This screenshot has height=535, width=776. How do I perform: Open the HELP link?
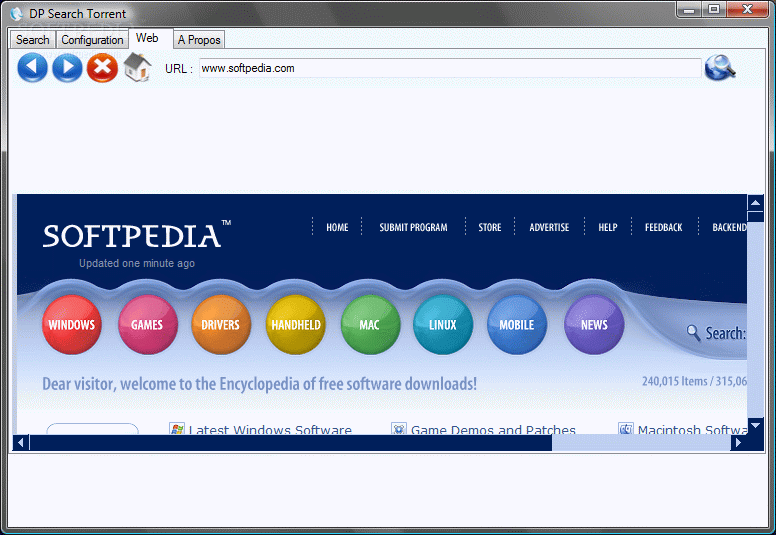608,227
